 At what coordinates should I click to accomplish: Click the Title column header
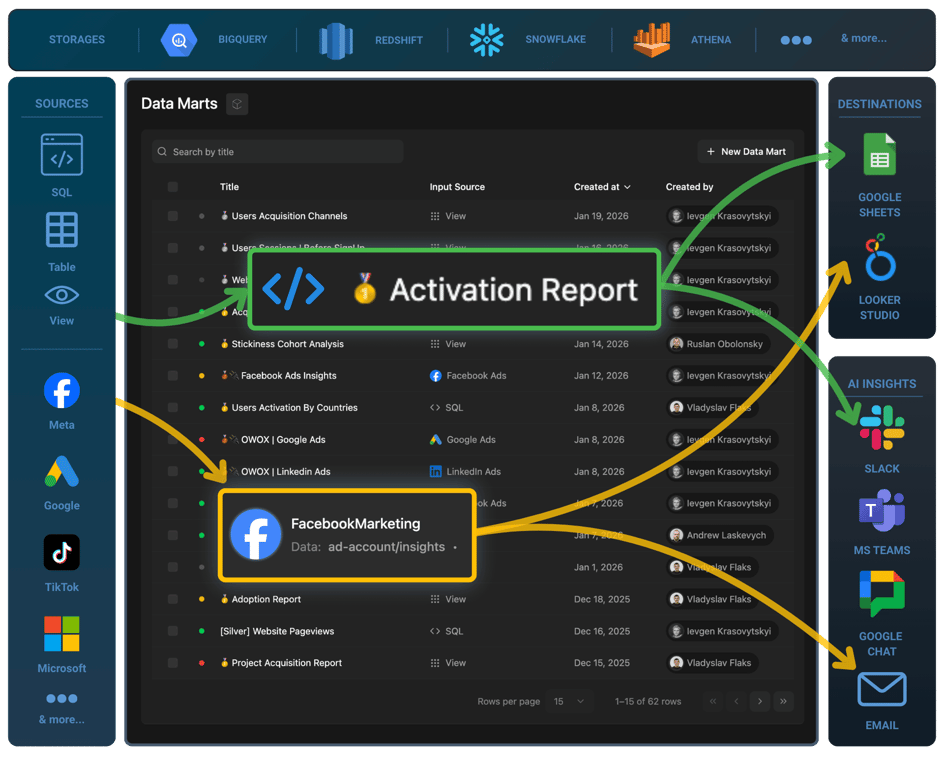[x=229, y=187]
